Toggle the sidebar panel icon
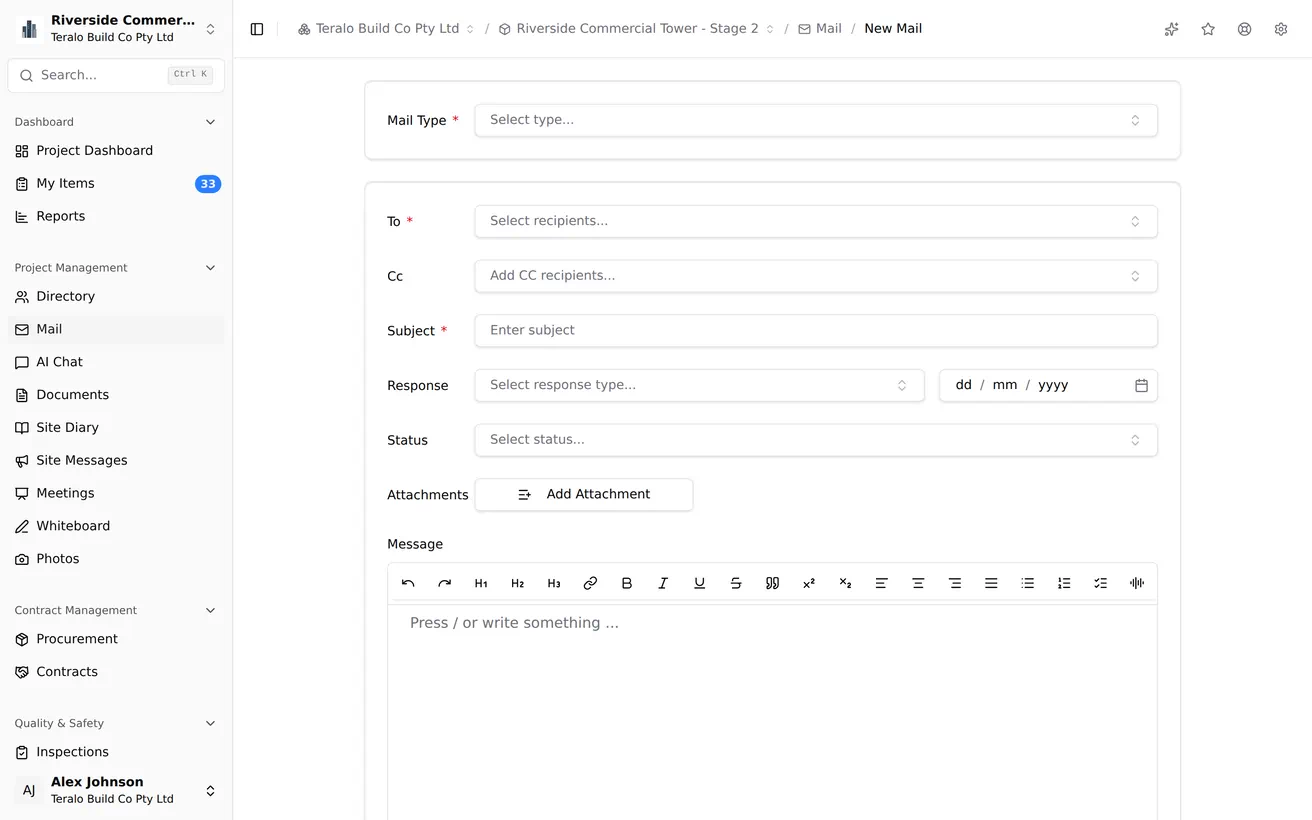Image resolution: width=1312 pixels, height=820 pixels. [257, 29]
